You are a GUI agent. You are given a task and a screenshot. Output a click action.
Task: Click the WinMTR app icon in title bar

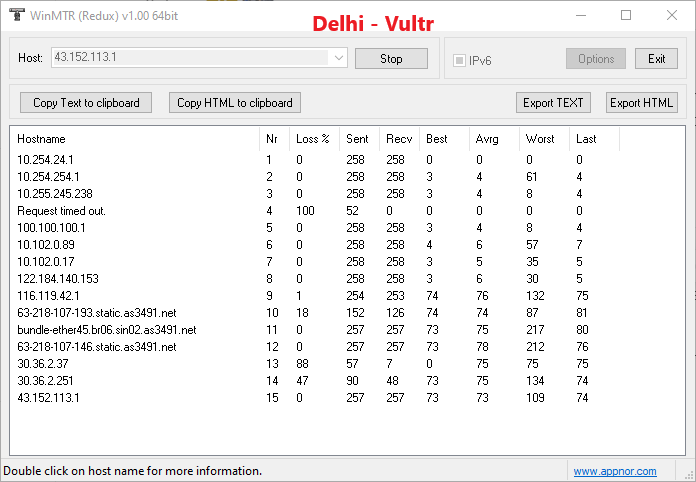click(17, 14)
